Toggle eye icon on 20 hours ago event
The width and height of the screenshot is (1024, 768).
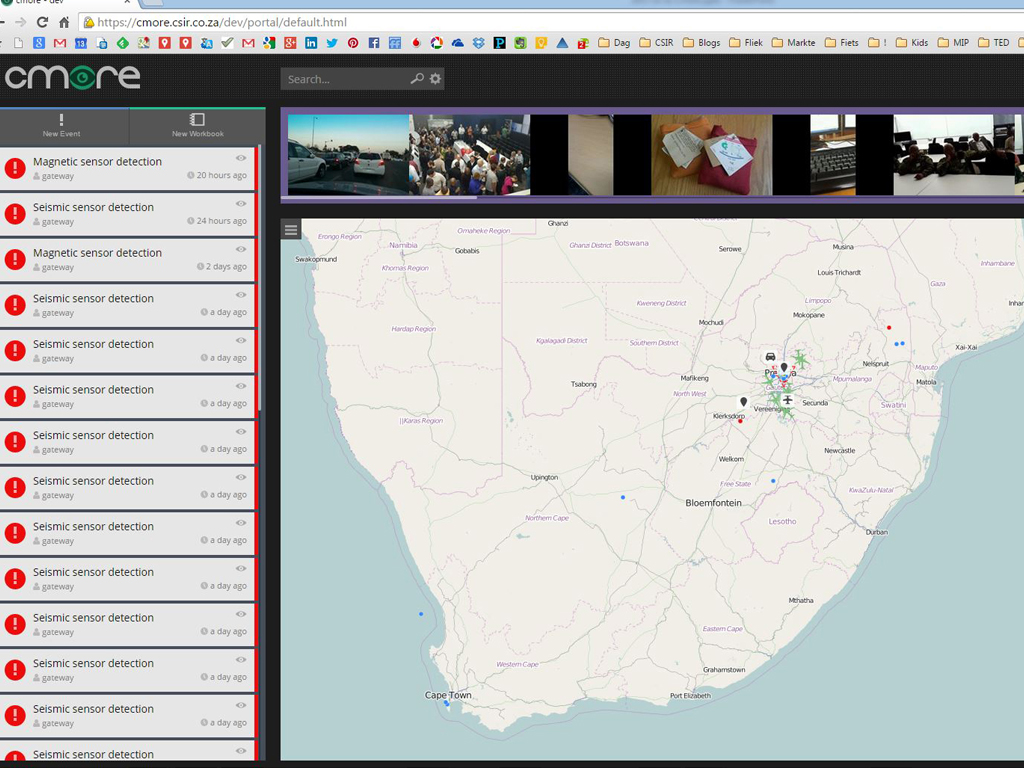point(241,158)
